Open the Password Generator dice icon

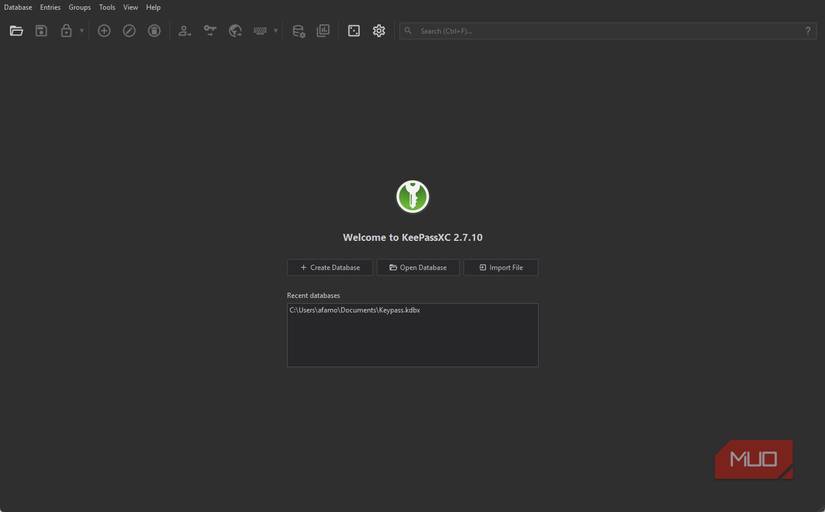pyautogui.click(x=354, y=31)
